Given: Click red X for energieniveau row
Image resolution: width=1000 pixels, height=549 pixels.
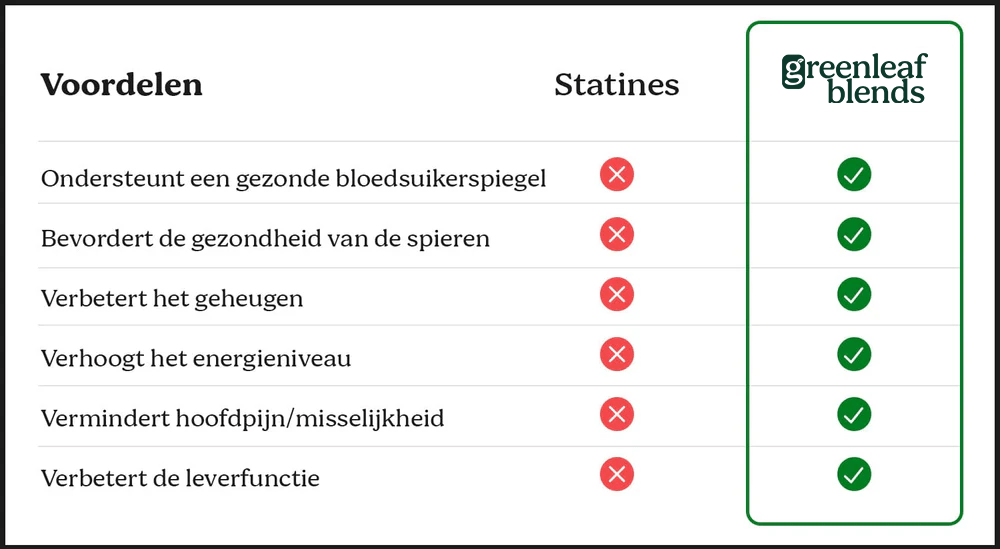Looking at the screenshot, I should pyautogui.click(x=617, y=354).
